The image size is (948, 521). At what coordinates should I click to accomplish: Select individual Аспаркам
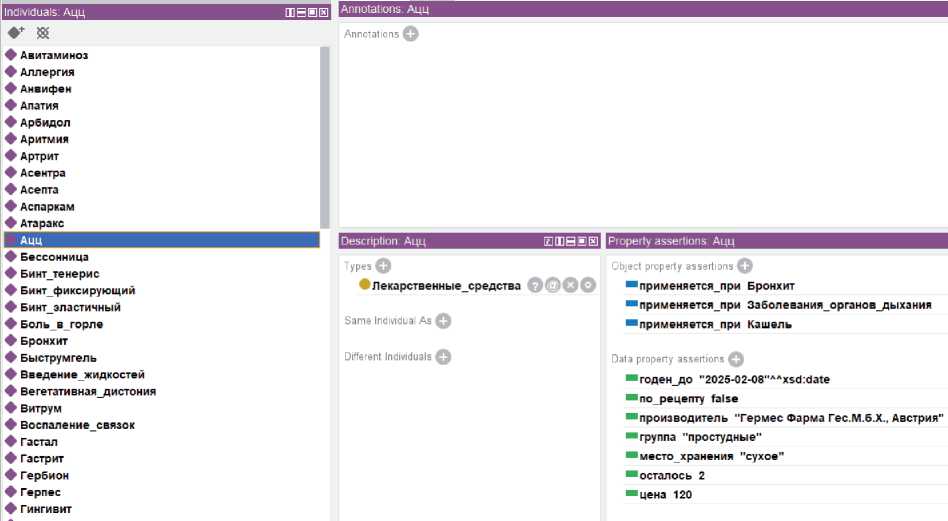point(47,207)
